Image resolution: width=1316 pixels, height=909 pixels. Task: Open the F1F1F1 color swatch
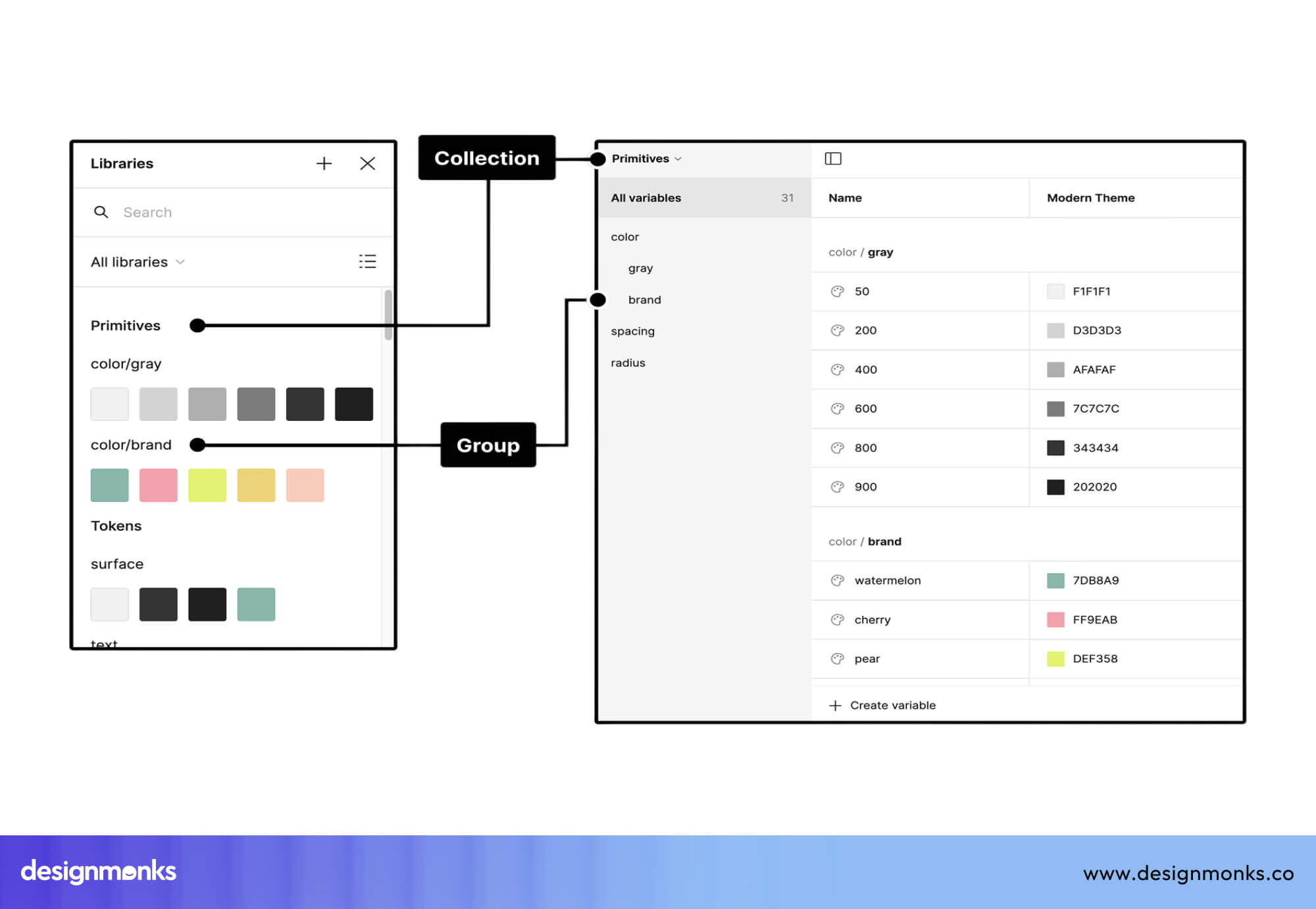[x=1055, y=291]
